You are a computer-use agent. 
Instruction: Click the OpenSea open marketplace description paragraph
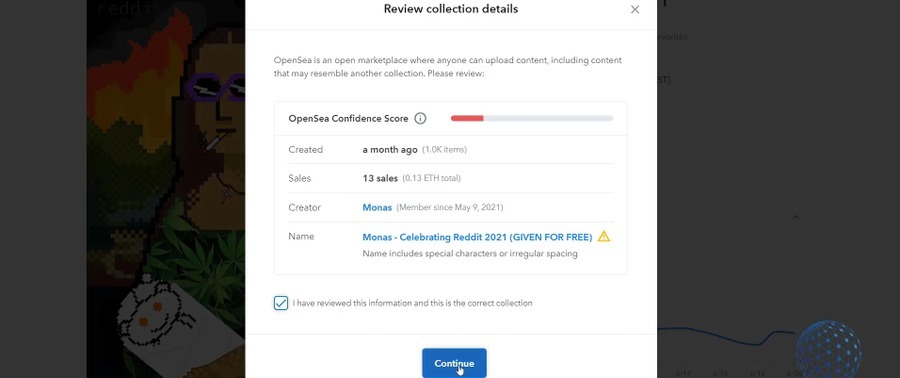pos(448,67)
